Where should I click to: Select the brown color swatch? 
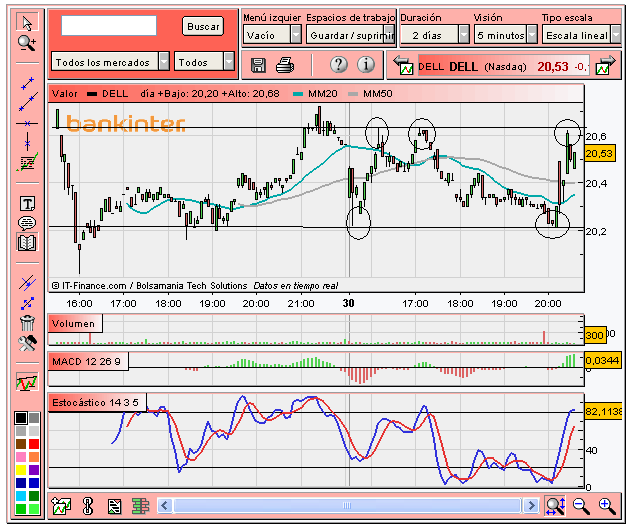pyautogui.click(x=21, y=444)
